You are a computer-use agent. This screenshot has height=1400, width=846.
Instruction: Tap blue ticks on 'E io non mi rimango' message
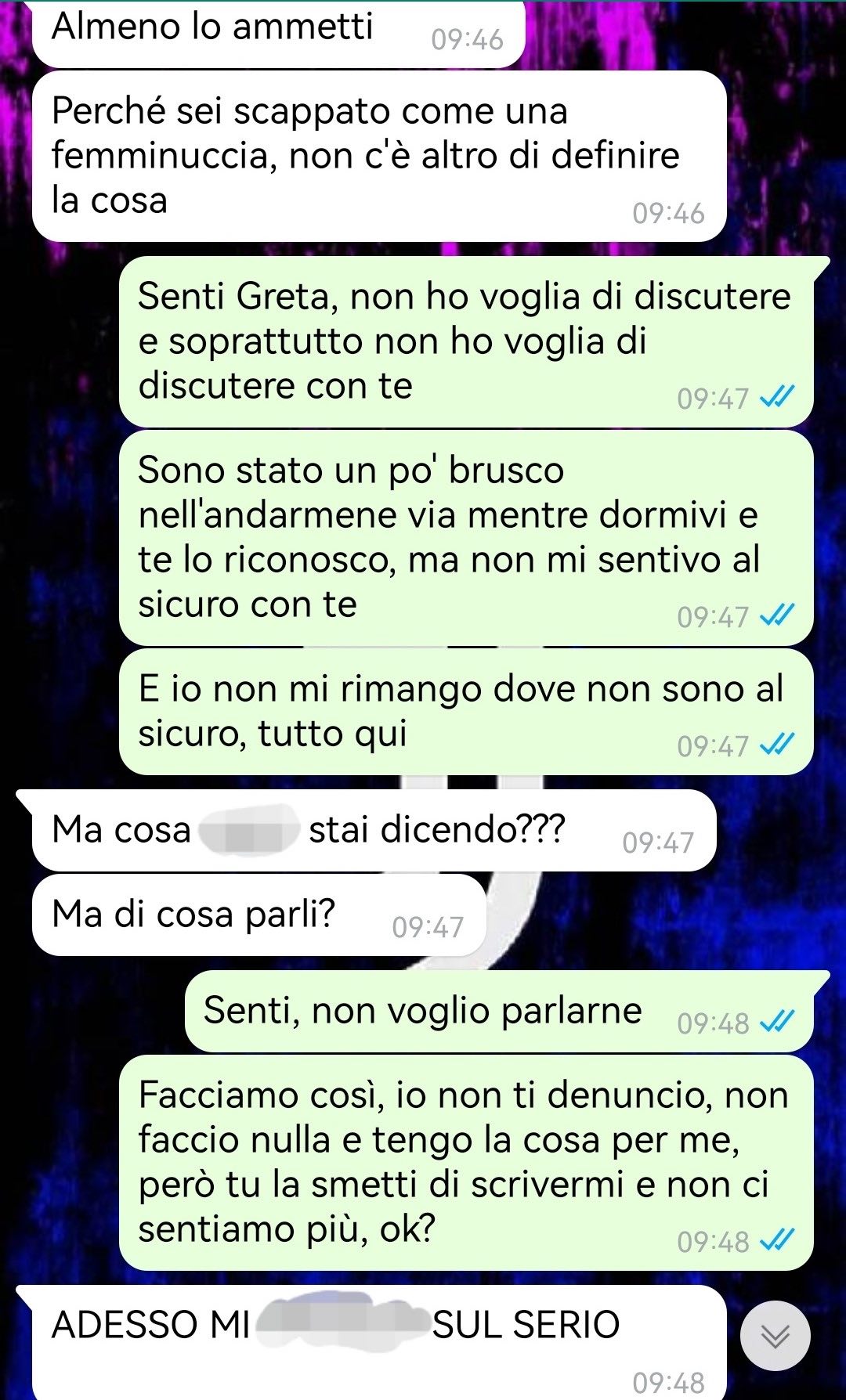point(777,745)
